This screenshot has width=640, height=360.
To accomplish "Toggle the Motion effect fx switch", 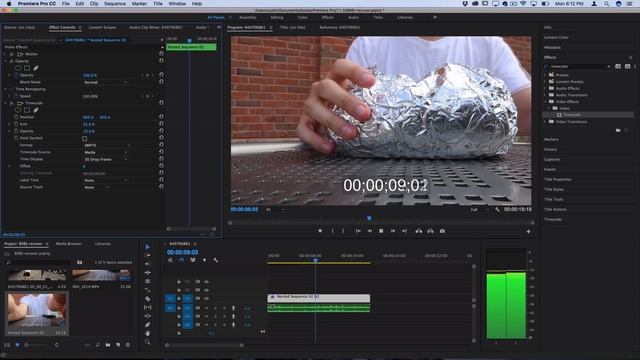I will coord(12,54).
